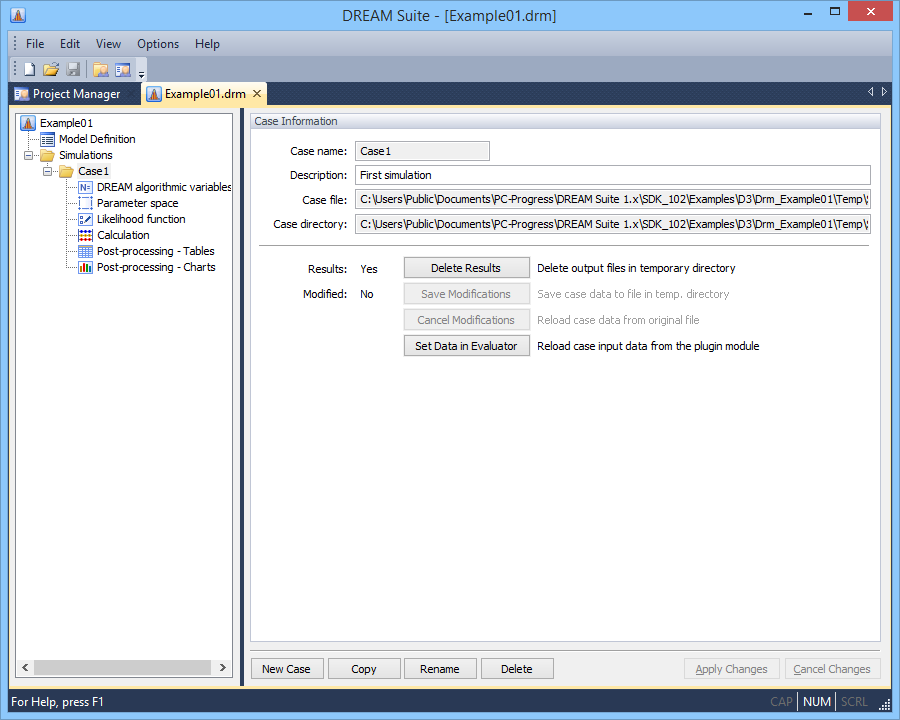Open the Help menu
The width and height of the screenshot is (900, 720).
coord(207,44)
